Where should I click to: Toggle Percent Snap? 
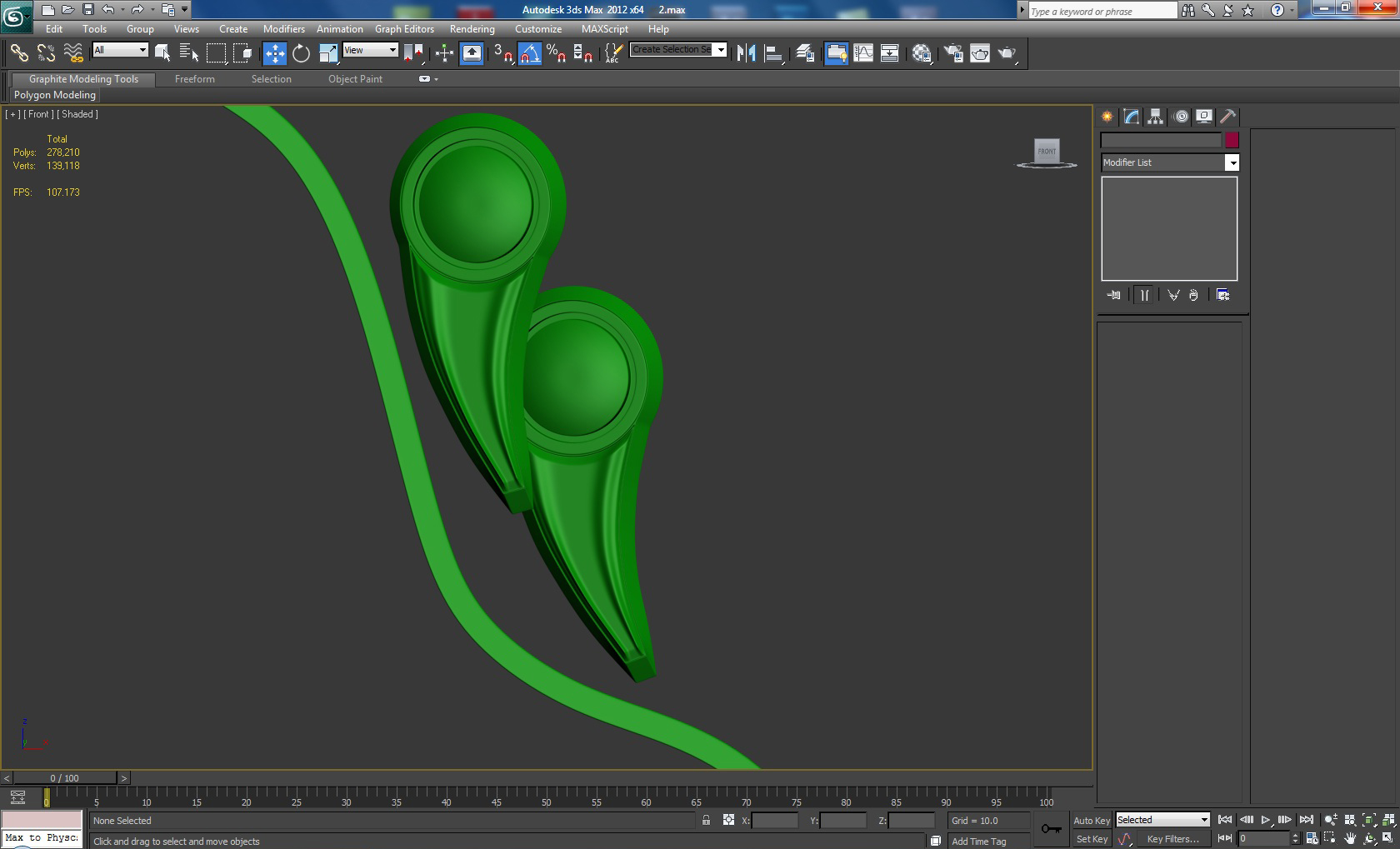click(557, 53)
